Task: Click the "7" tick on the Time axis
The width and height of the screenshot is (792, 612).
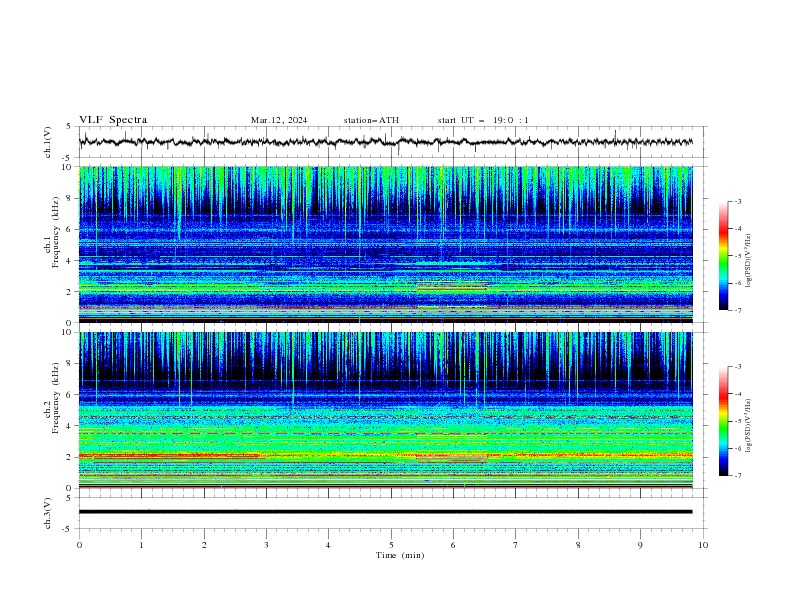Action: tap(516, 545)
